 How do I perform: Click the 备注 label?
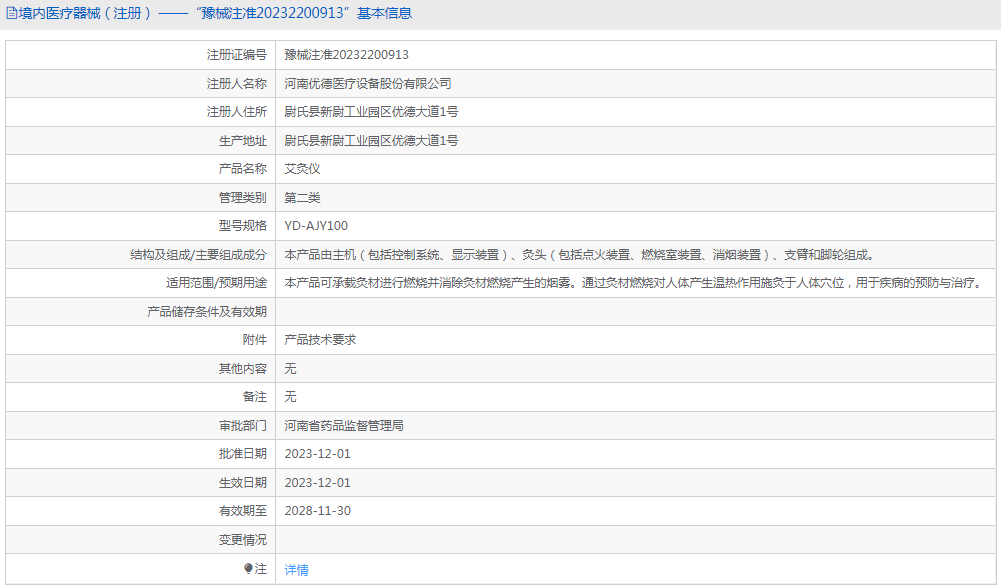click(255, 397)
